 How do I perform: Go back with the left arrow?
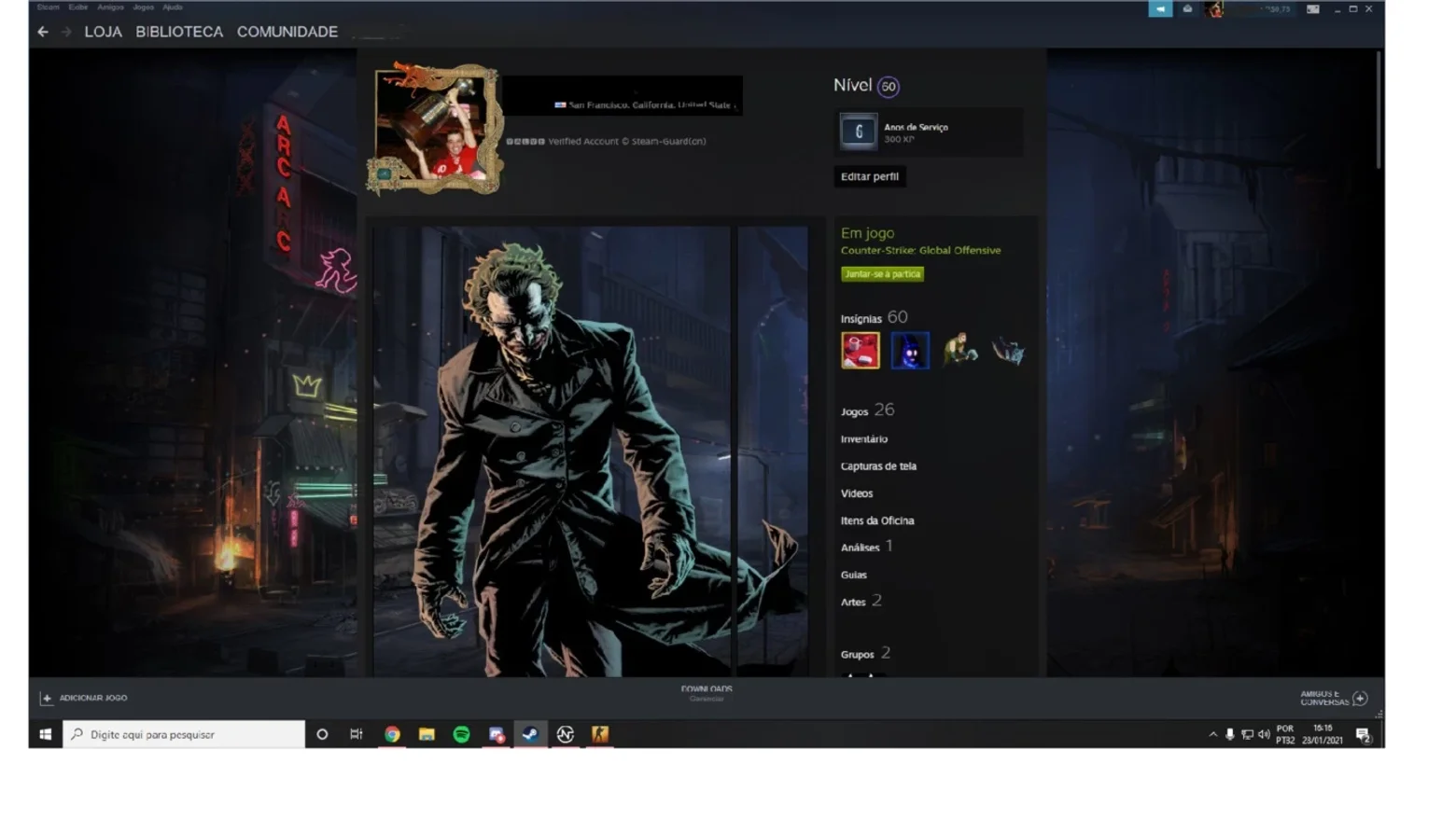pyautogui.click(x=43, y=32)
